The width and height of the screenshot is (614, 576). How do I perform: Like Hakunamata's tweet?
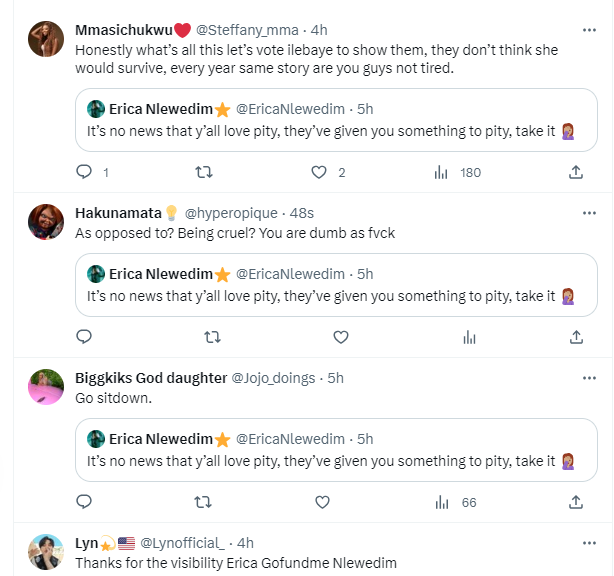(x=340, y=337)
